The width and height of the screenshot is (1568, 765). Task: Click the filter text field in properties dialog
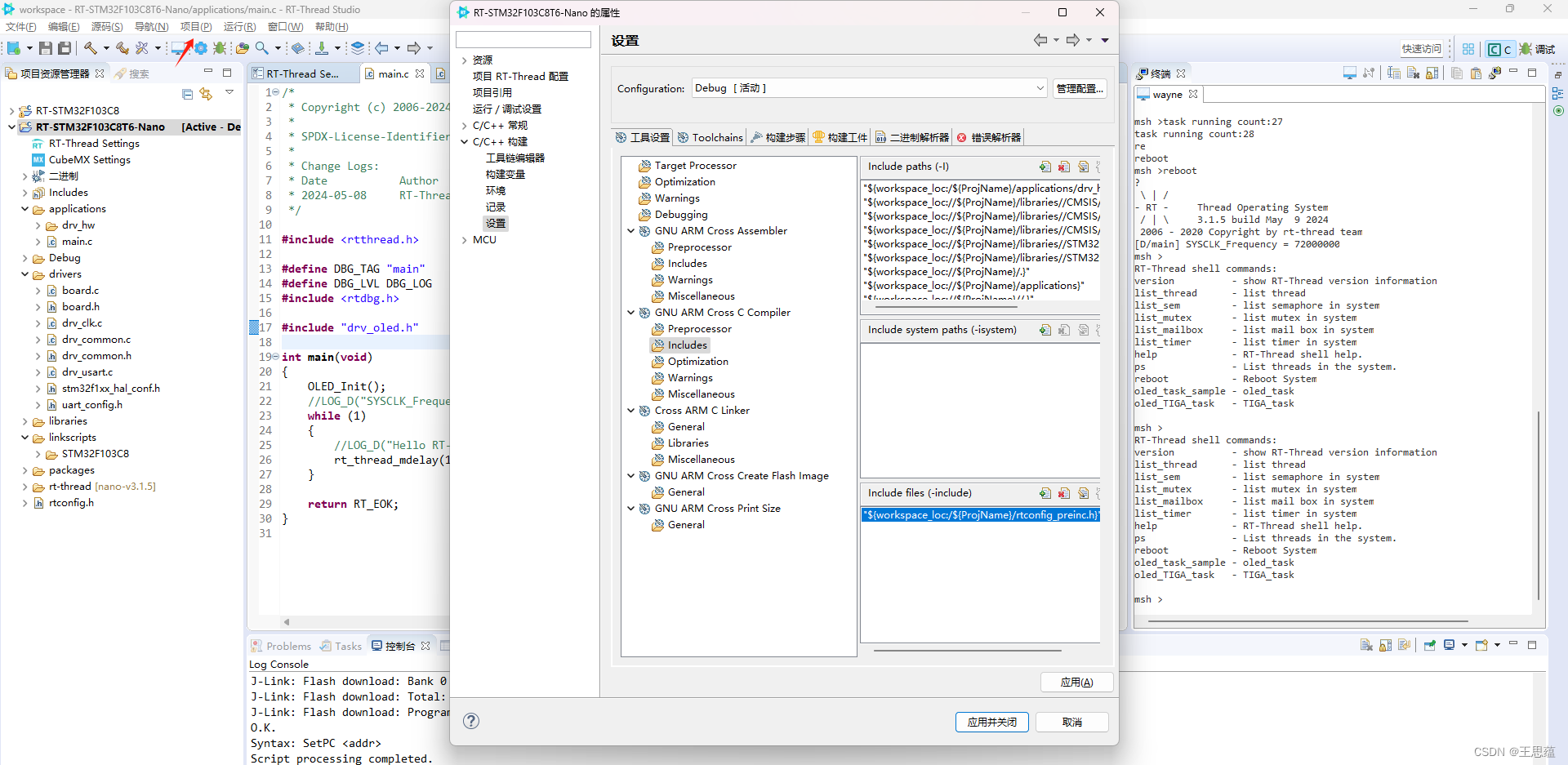(x=523, y=39)
